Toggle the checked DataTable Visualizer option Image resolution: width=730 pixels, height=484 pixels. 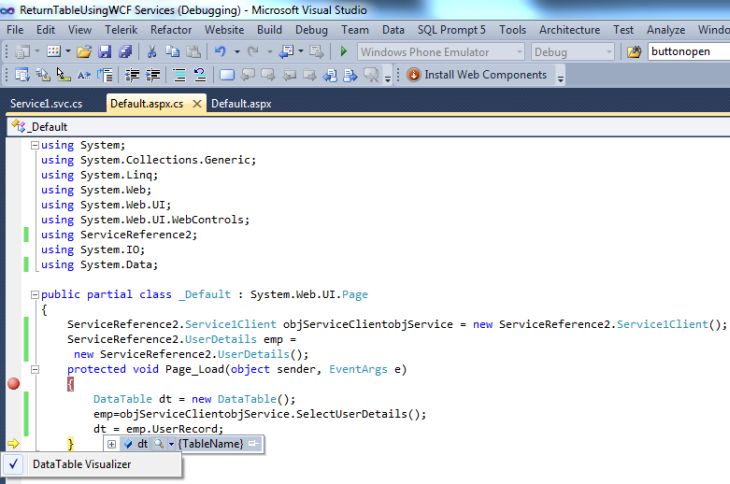[91, 464]
